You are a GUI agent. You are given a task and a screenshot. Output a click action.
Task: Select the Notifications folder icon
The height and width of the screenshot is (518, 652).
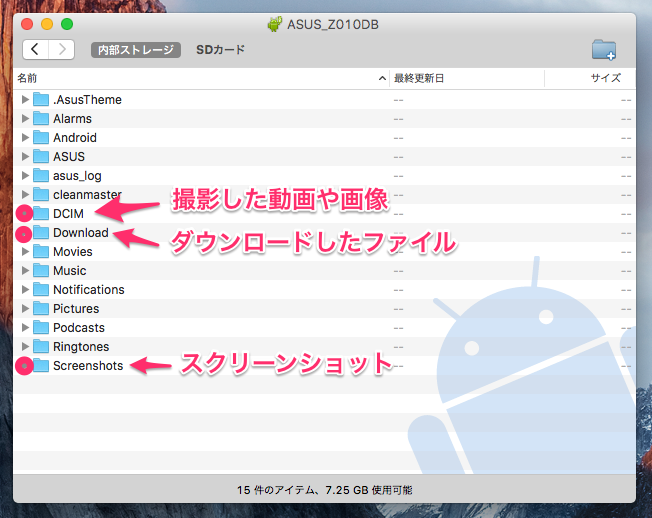tap(41, 289)
